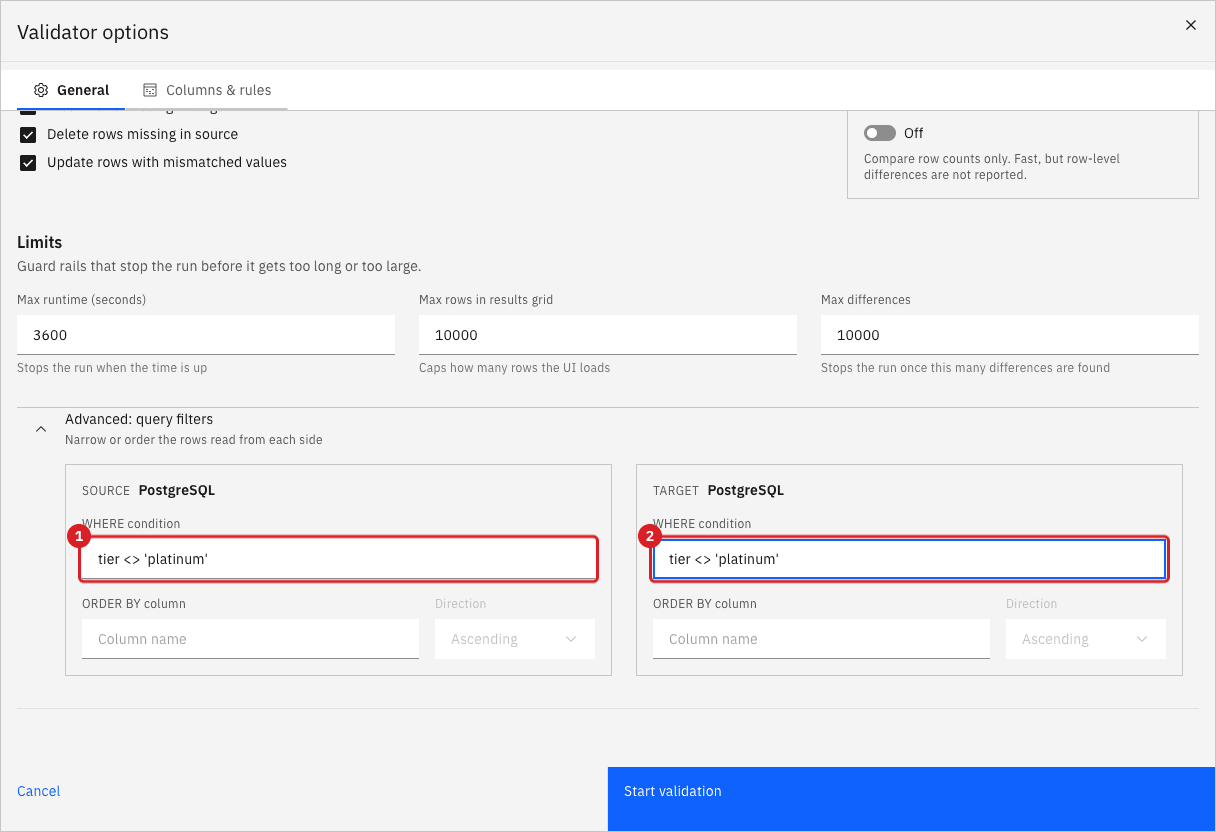The image size is (1216, 832).
Task: Click the General tab gear icon
Action: pos(41,90)
